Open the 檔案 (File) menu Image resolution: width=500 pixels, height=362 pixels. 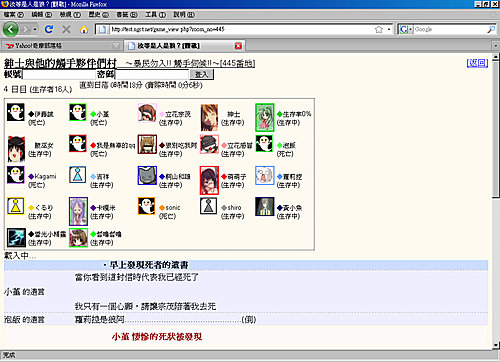point(13,15)
